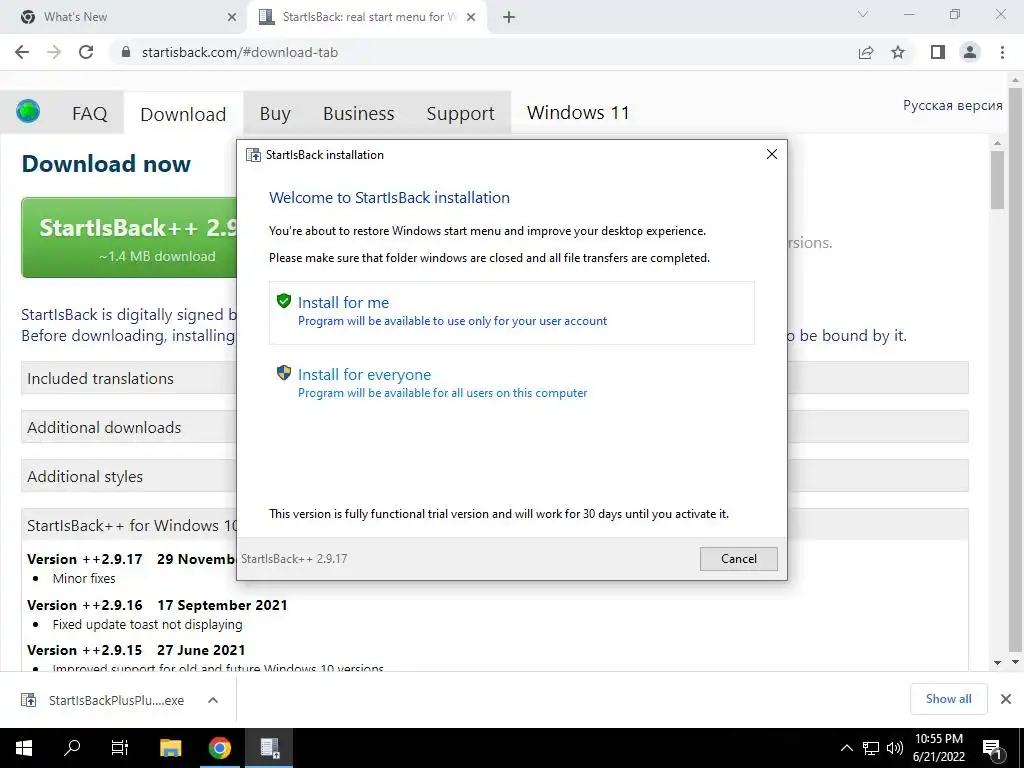Open the network tray icon
The height and width of the screenshot is (768, 1024).
point(871,748)
